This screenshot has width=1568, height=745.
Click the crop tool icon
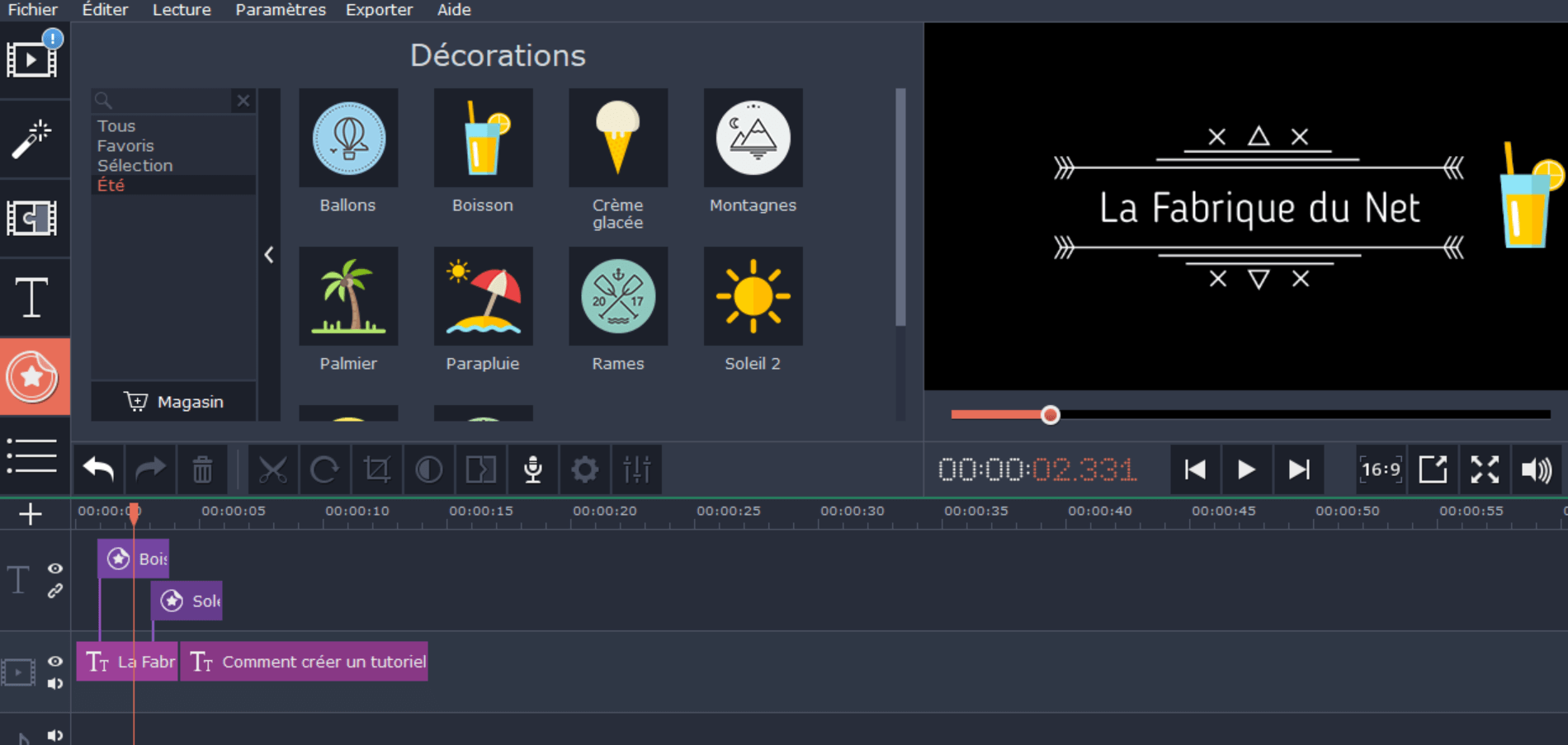[377, 470]
